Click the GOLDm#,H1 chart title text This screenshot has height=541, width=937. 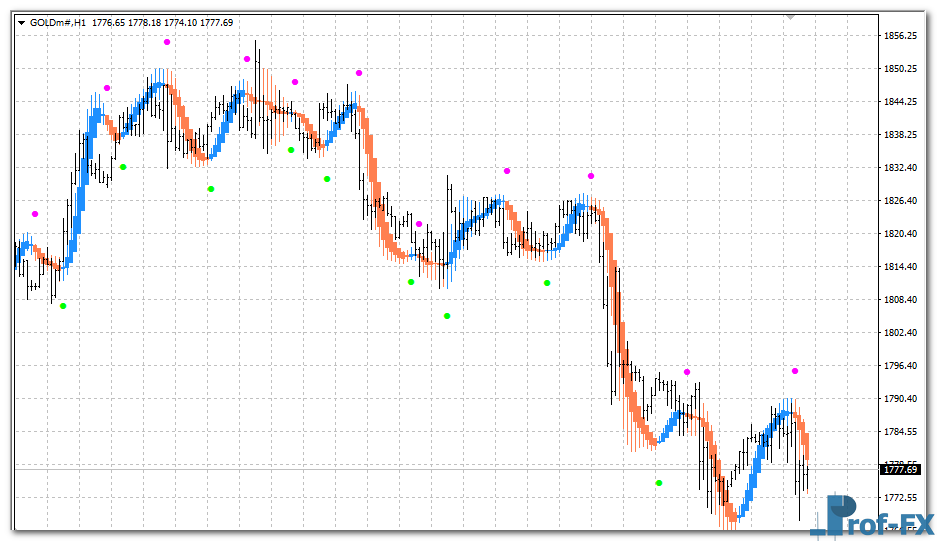tap(58, 22)
